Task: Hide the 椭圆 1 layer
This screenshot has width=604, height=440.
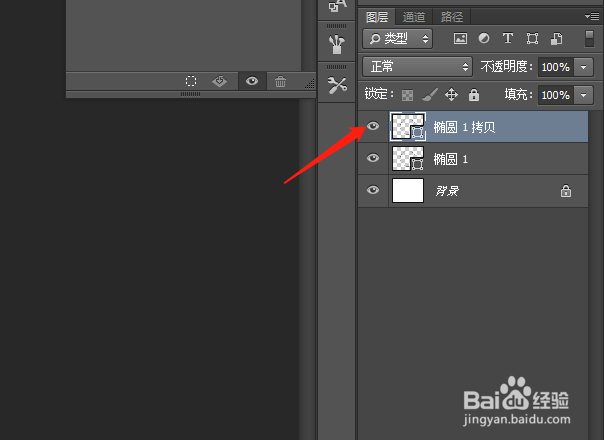Action: click(372, 158)
